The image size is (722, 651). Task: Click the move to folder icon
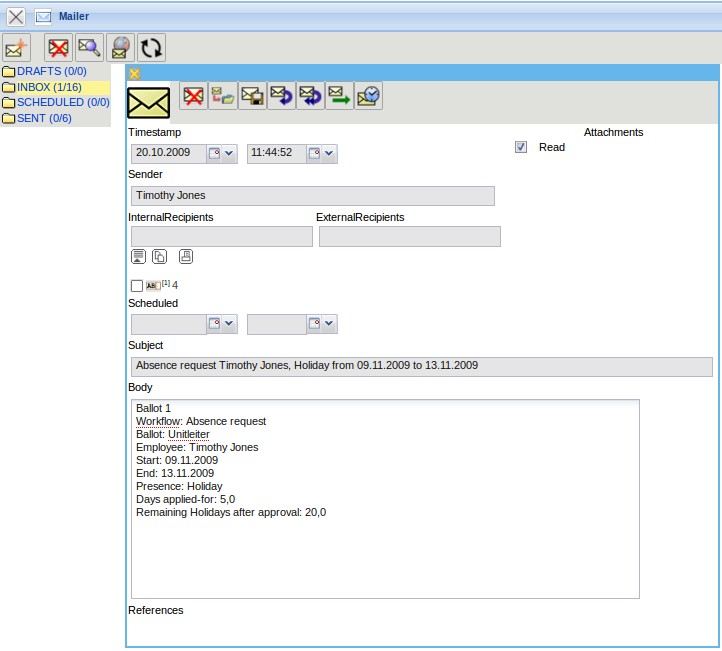(x=223, y=96)
